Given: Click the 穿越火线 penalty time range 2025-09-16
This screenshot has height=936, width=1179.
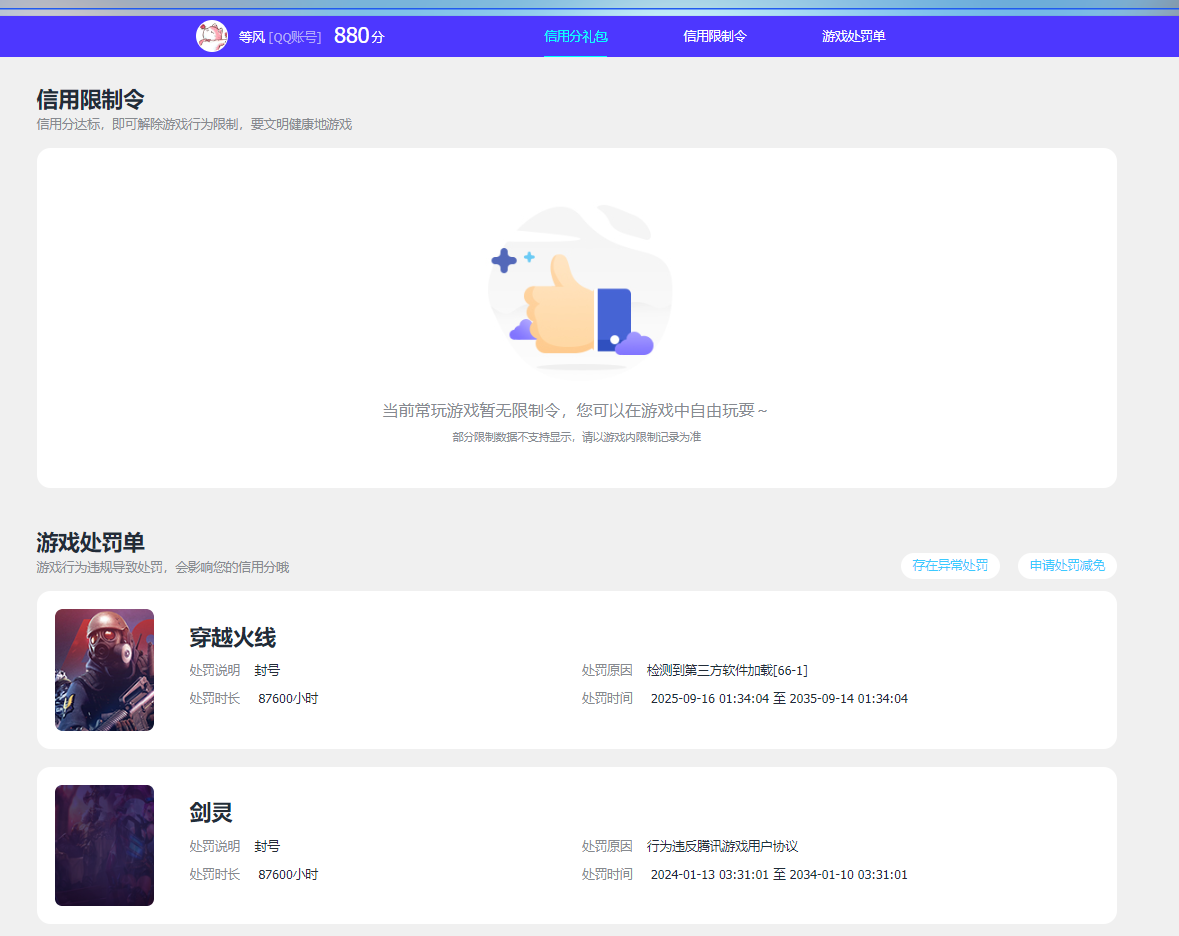Looking at the screenshot, I should pyautogui.click(x=779, y=698).
